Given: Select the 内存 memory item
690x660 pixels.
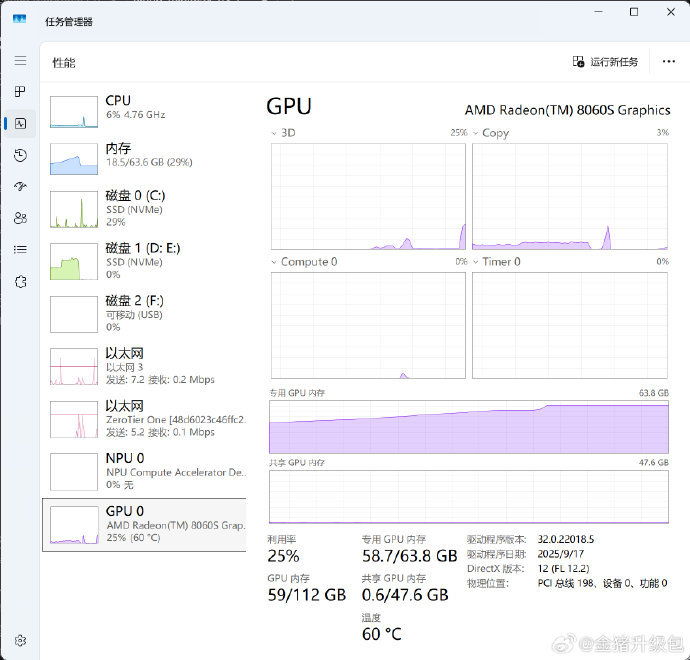Looking at the screenshot, I should (144, 159).
